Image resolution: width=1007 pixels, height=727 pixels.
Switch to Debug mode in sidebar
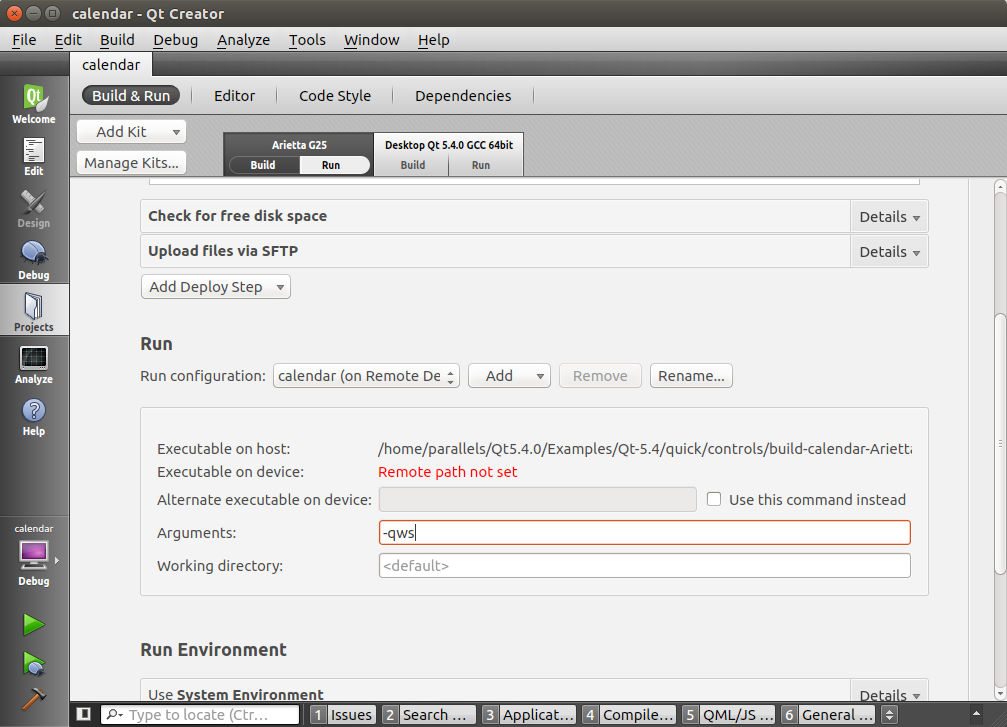point(34,261)
